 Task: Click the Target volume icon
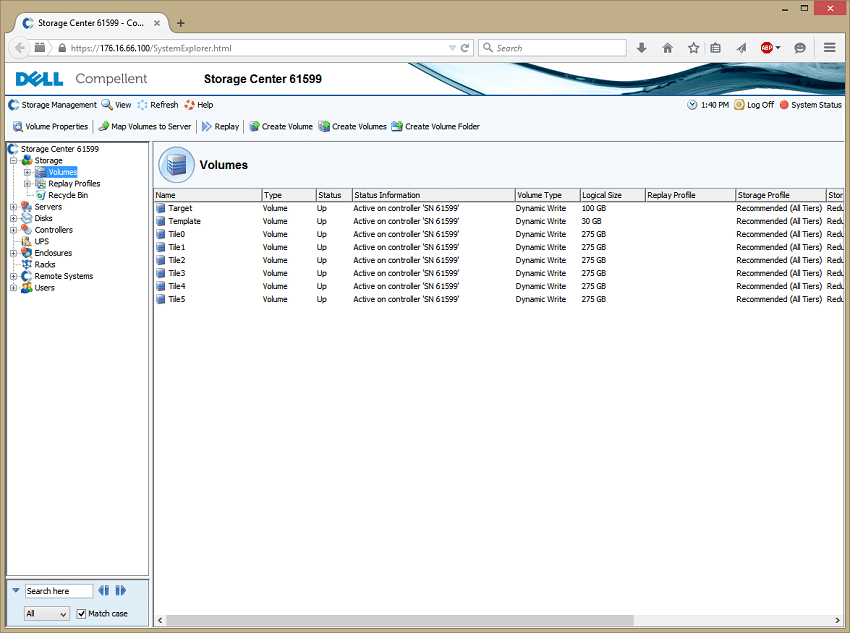[160, 208]
